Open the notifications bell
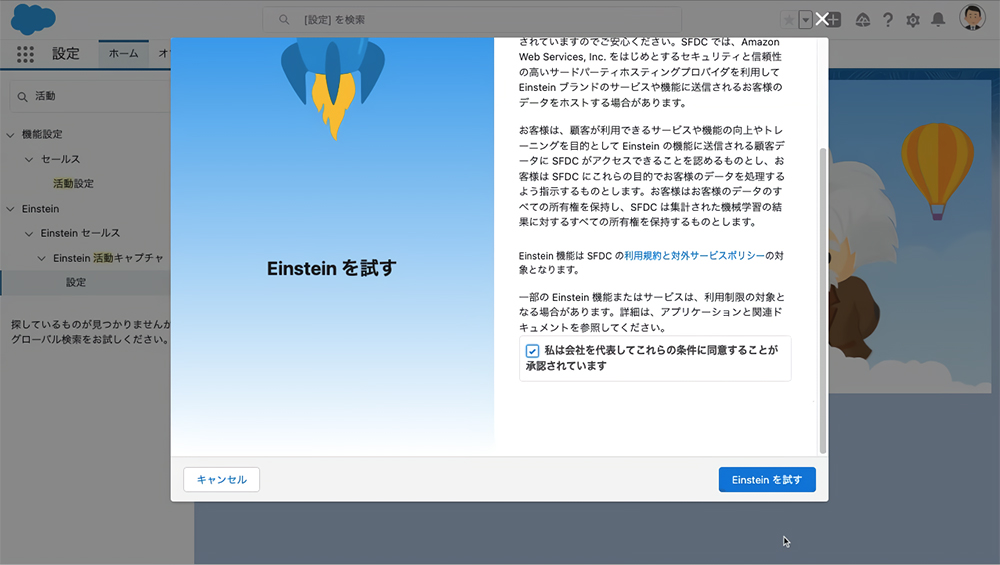This screenshot has height=565, width=1000. (x=938, y=20)
